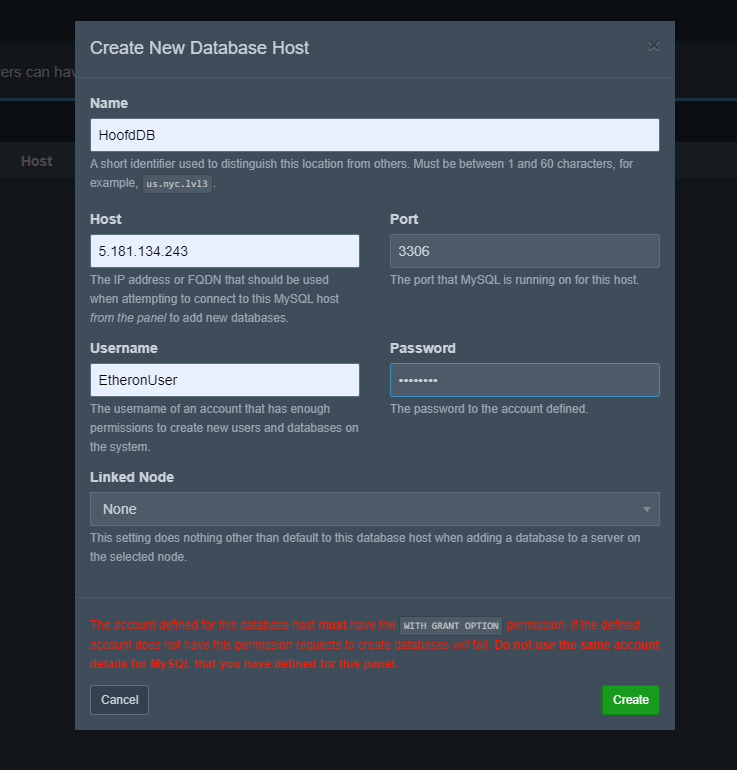Click the Port label

coord(404,219)
